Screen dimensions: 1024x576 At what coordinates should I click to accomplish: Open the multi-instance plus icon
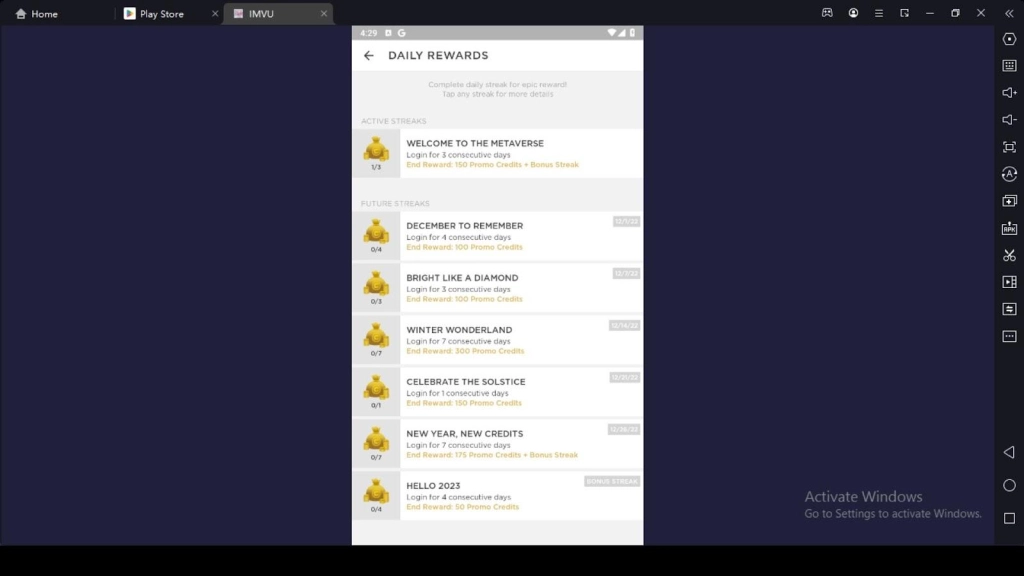1009,201
